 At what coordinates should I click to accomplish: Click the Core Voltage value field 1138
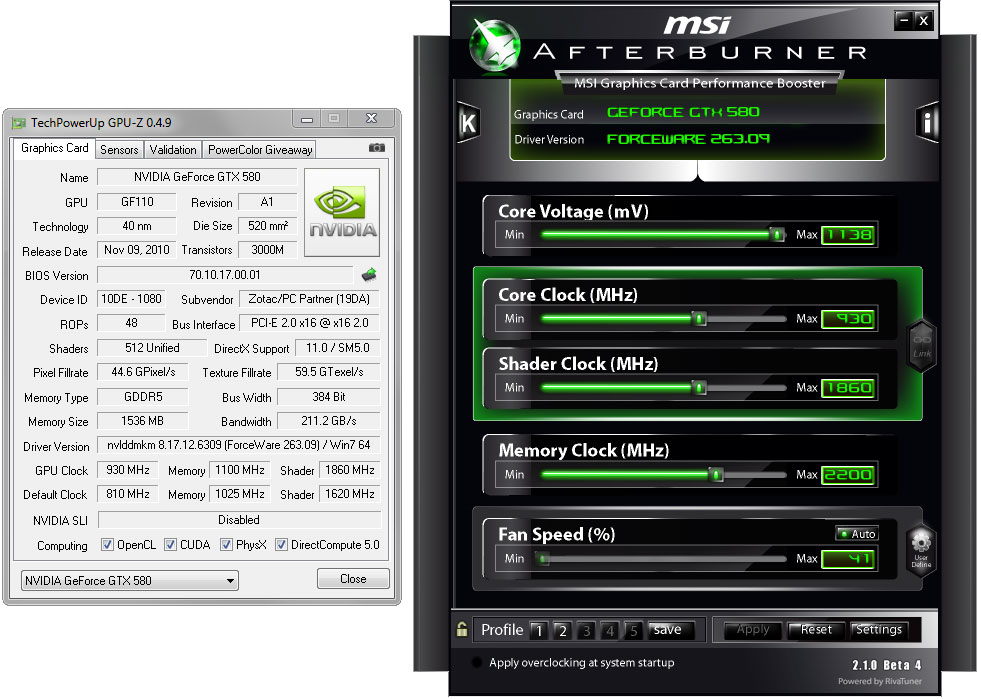pyautogui.click(x=848, y=235)
